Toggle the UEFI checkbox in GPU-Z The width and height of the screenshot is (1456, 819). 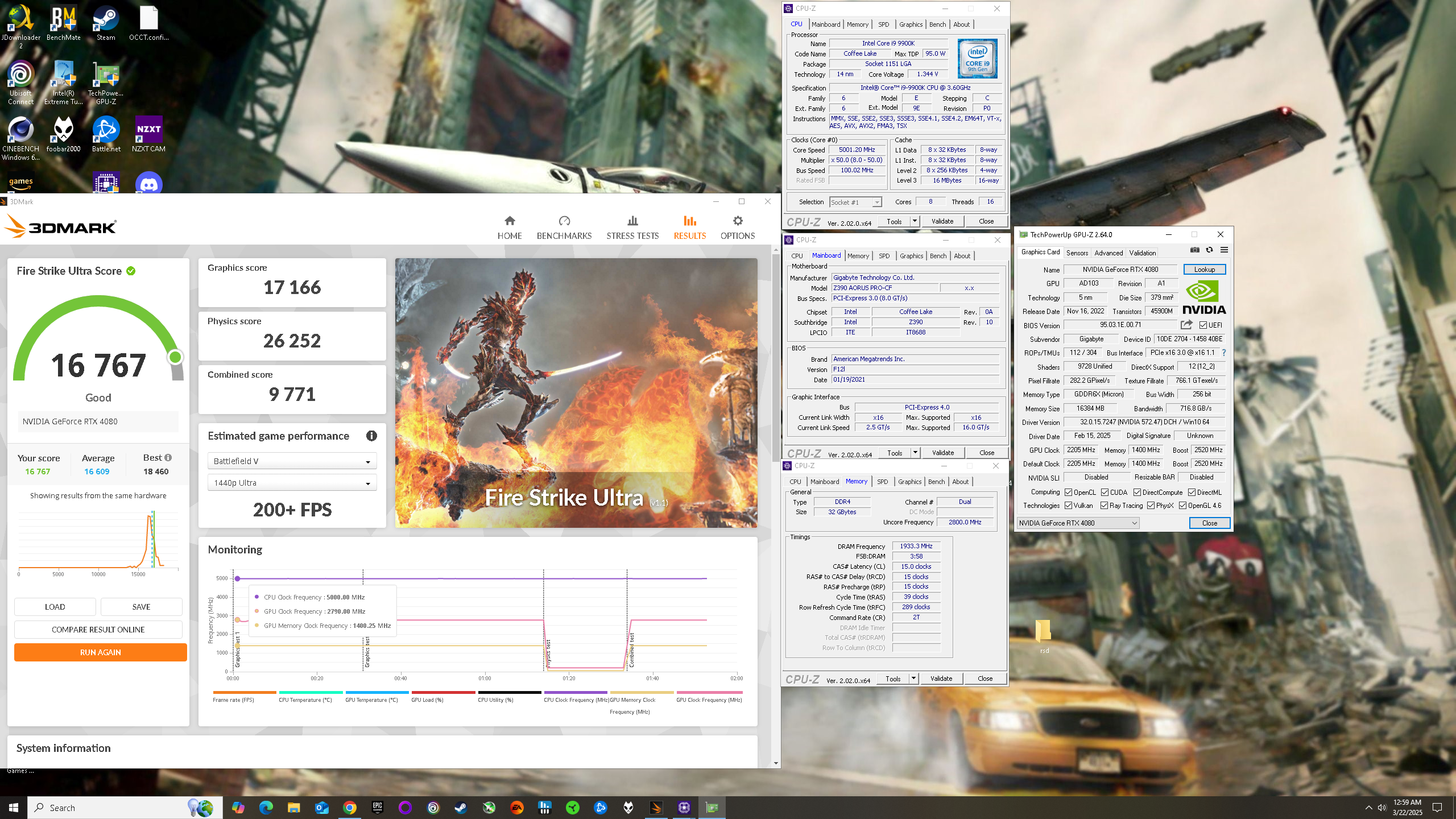[x=1203, y=325]
